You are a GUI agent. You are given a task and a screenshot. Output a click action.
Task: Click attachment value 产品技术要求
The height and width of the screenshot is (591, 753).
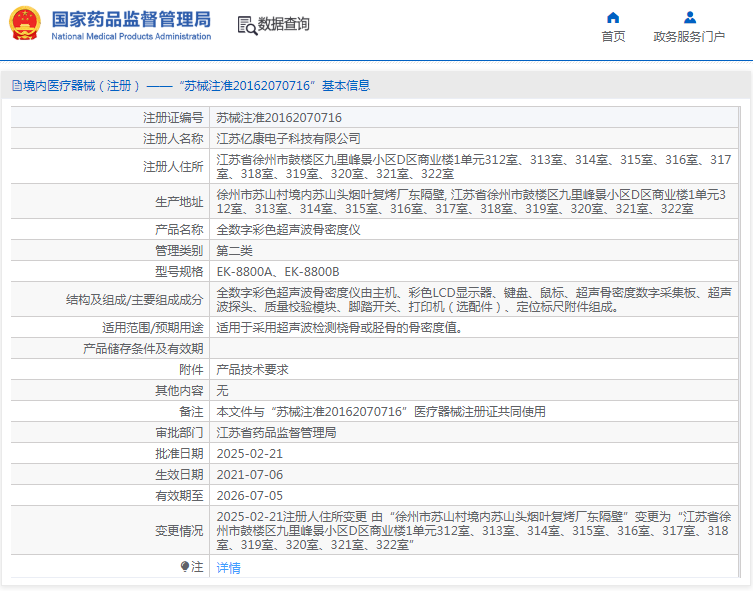(252, 370)
